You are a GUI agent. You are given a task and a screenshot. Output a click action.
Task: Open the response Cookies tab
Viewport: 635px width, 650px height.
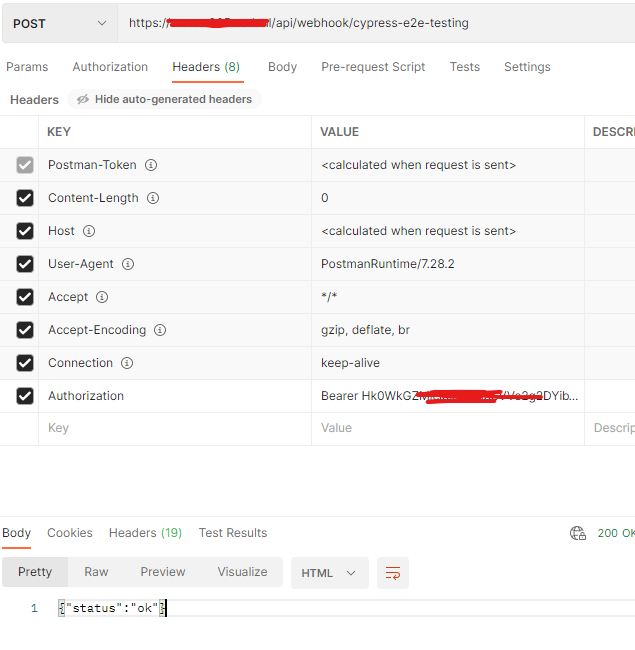pyautogui.click(x=70, y=533)
